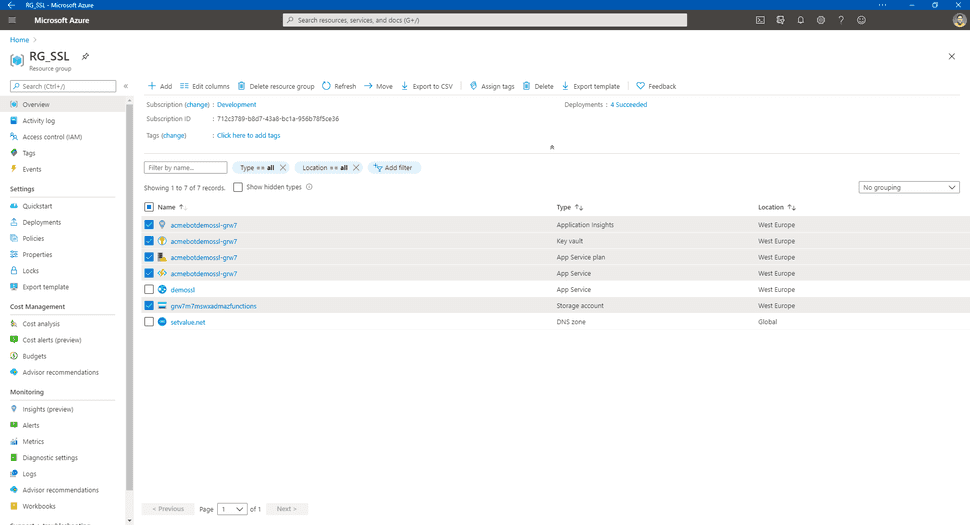
Task: Open Access control (IAM)
Action: click(52, 137)
